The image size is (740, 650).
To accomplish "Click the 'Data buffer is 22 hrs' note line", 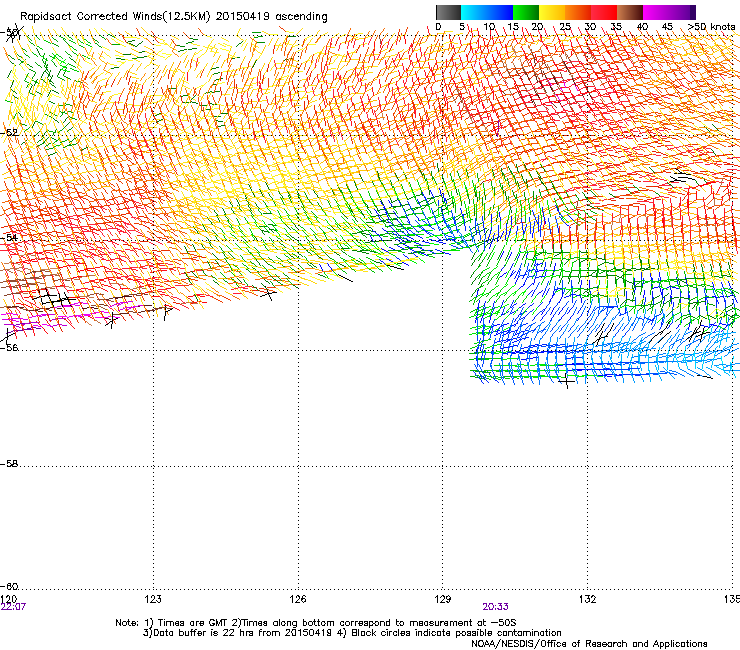I will click(x=352, y=633).
